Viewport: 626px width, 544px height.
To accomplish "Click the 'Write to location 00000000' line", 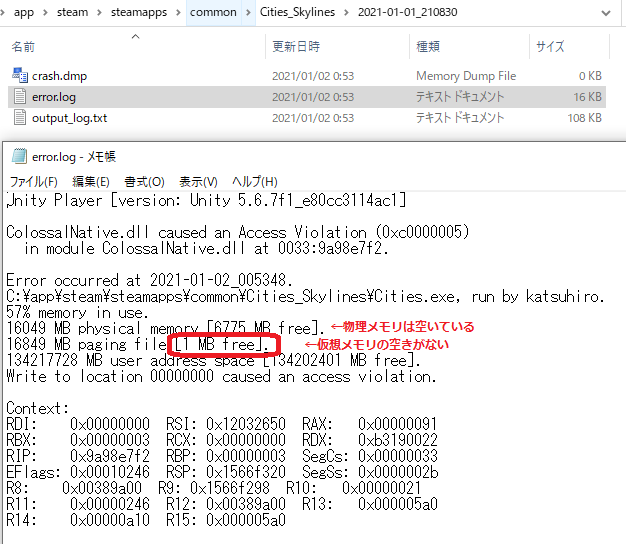I will click(222, 376).
